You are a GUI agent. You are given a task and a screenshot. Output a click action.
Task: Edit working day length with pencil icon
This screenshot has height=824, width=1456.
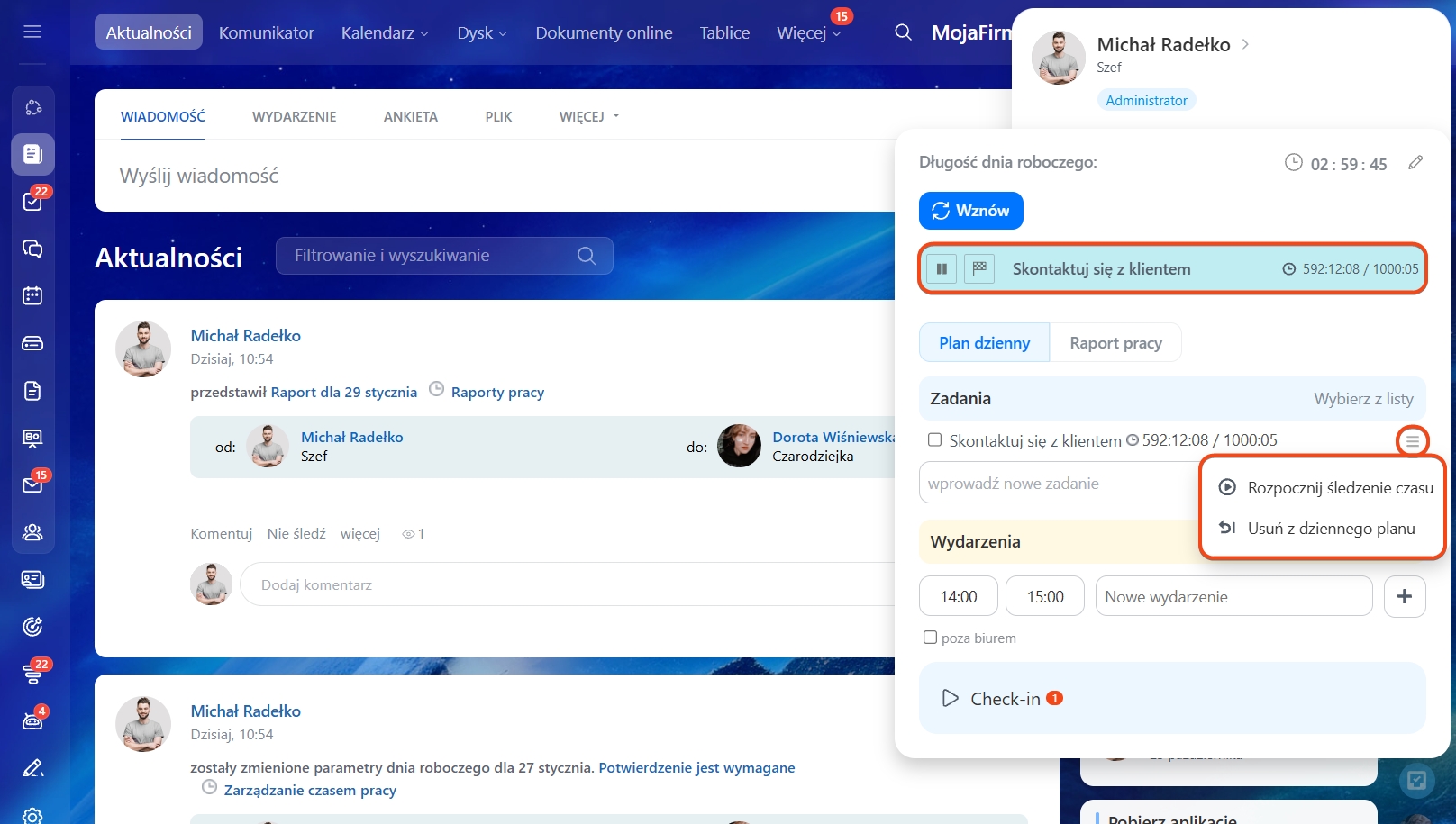point(1415,163)
